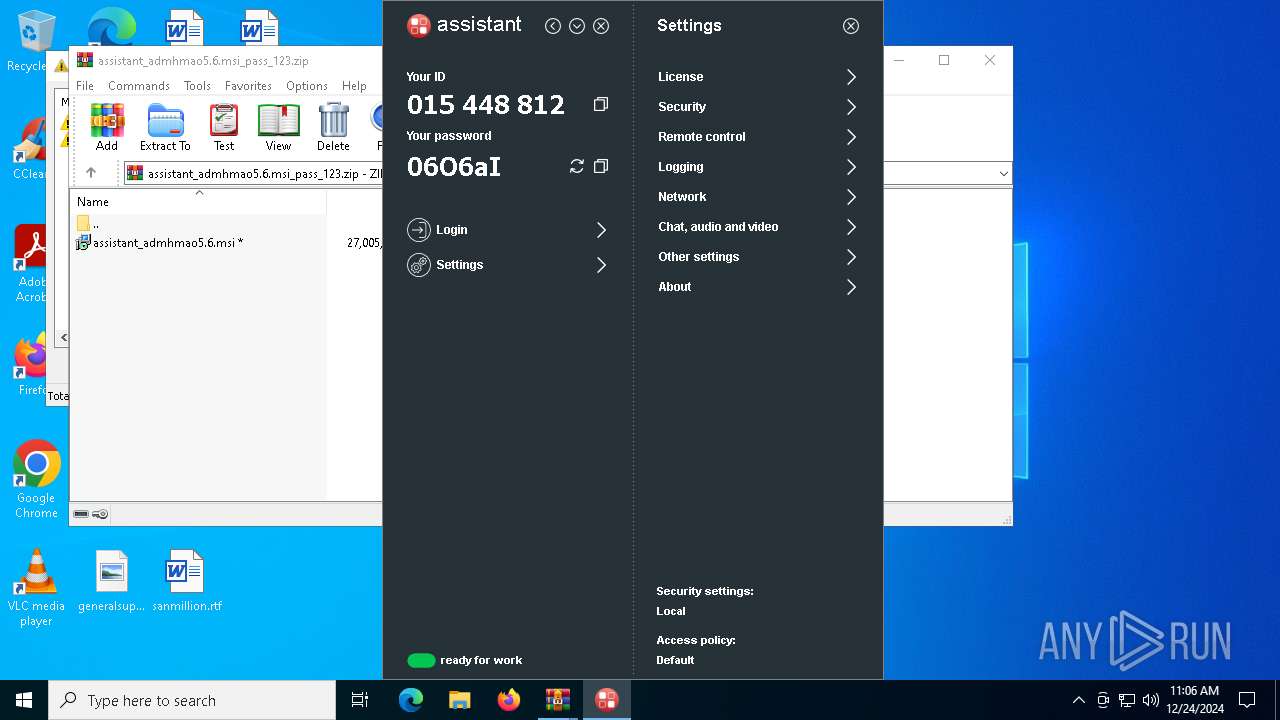Image resolution: width=1280 pixels, height=720 pixels.
Task: Open generalsup image file on desktop
Action: click(x=111, y=582)
